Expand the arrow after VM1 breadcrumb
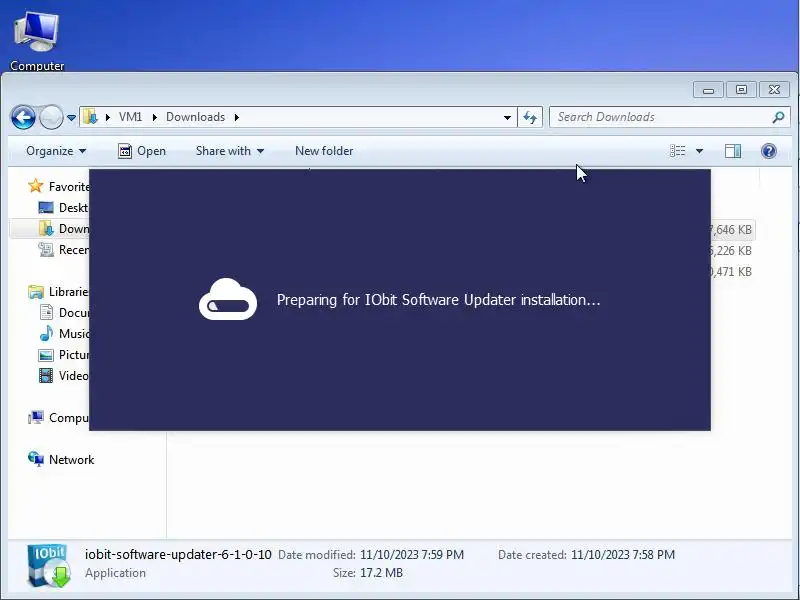 154,117
